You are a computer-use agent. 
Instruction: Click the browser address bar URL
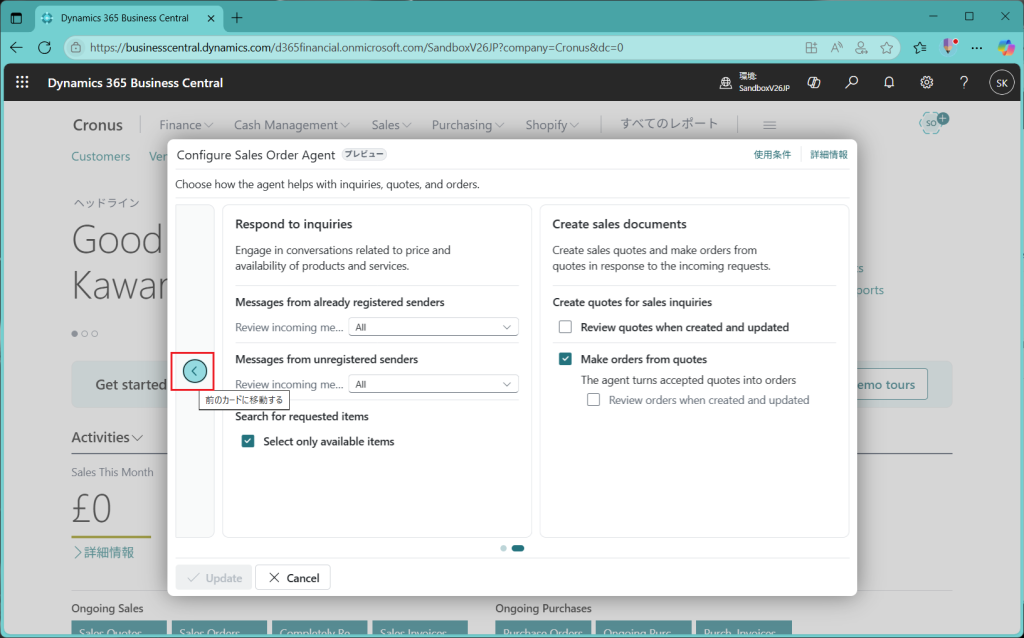(357, 48)
